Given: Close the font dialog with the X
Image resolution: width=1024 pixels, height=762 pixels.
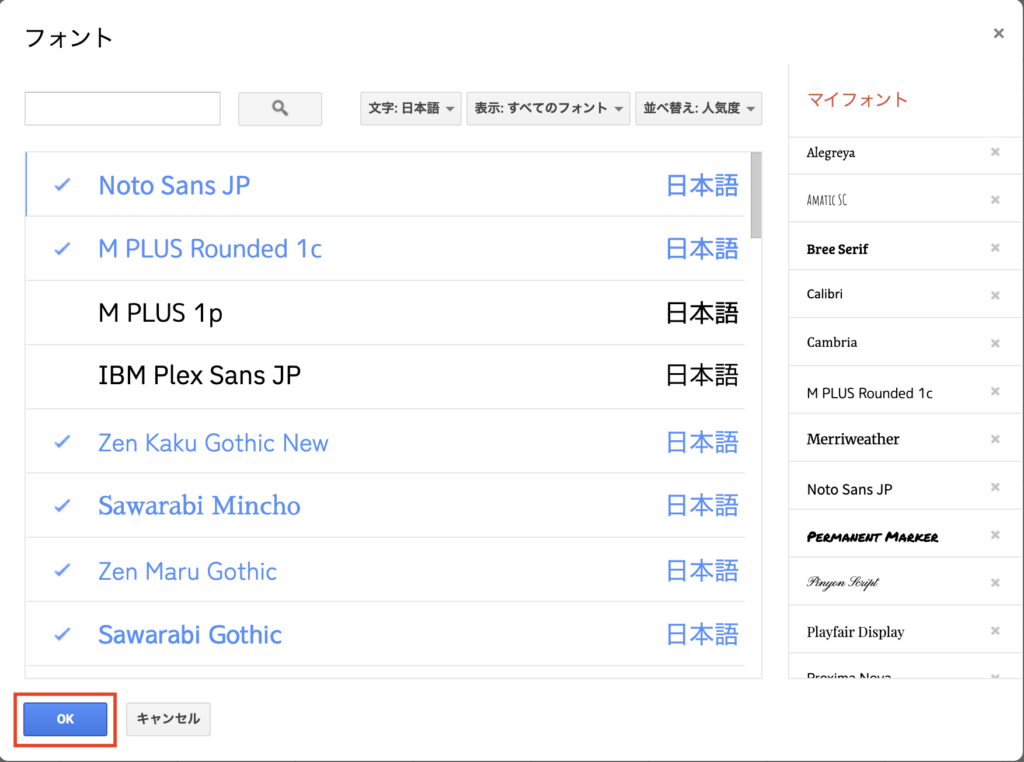Looking at the screenshot, I should click(x=998, y=34).
